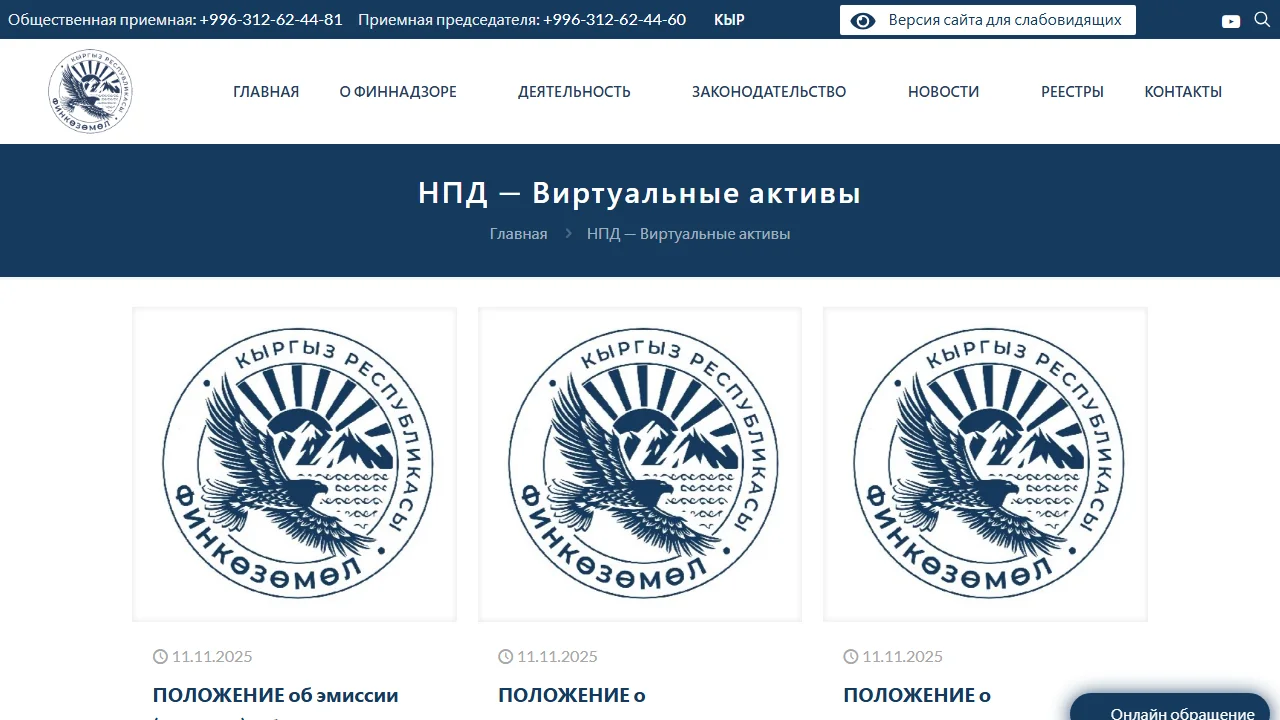1280x720 pixels.
Task: Click the eye icon for accessibility version
Action: (x=863, y=20)
